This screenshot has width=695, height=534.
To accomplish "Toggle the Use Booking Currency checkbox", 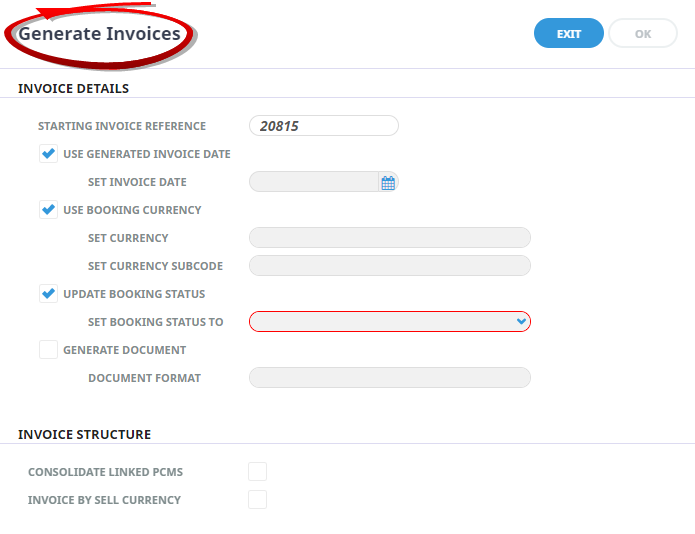I will point(48,210).
